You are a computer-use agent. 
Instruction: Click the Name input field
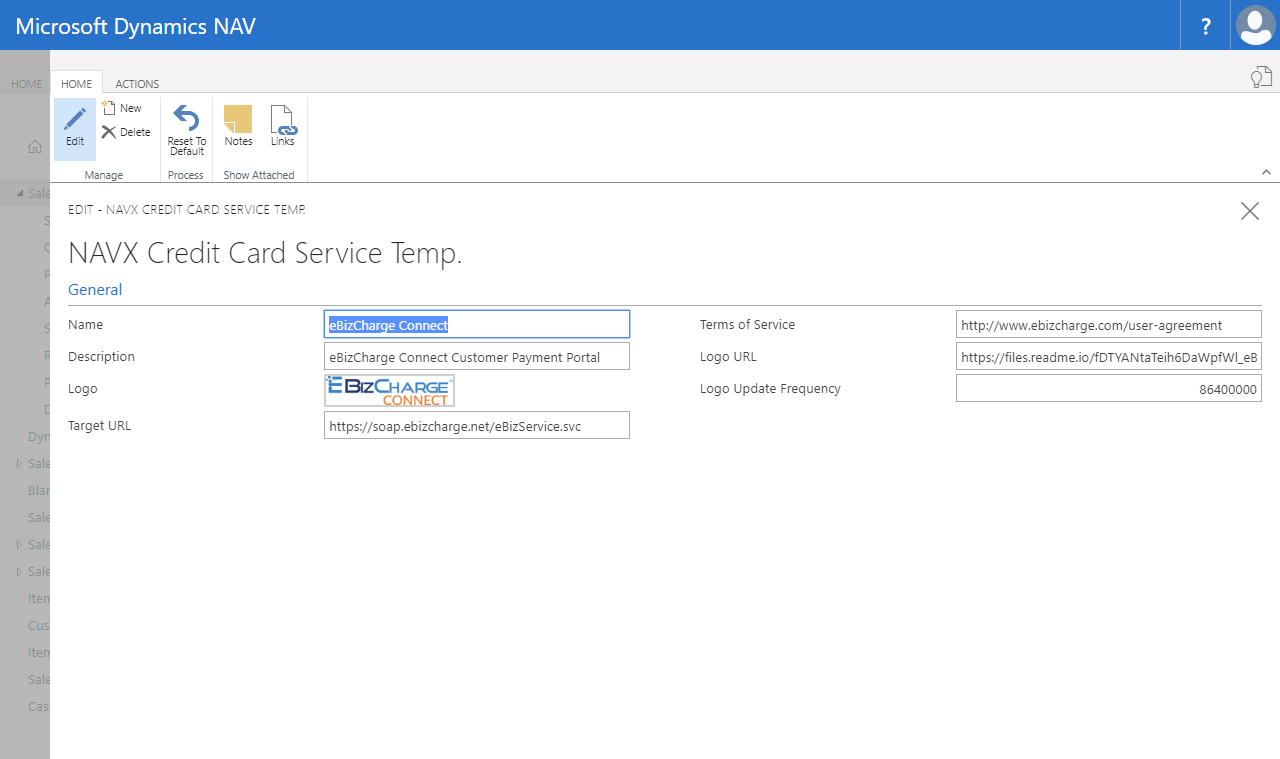[477, 325]
